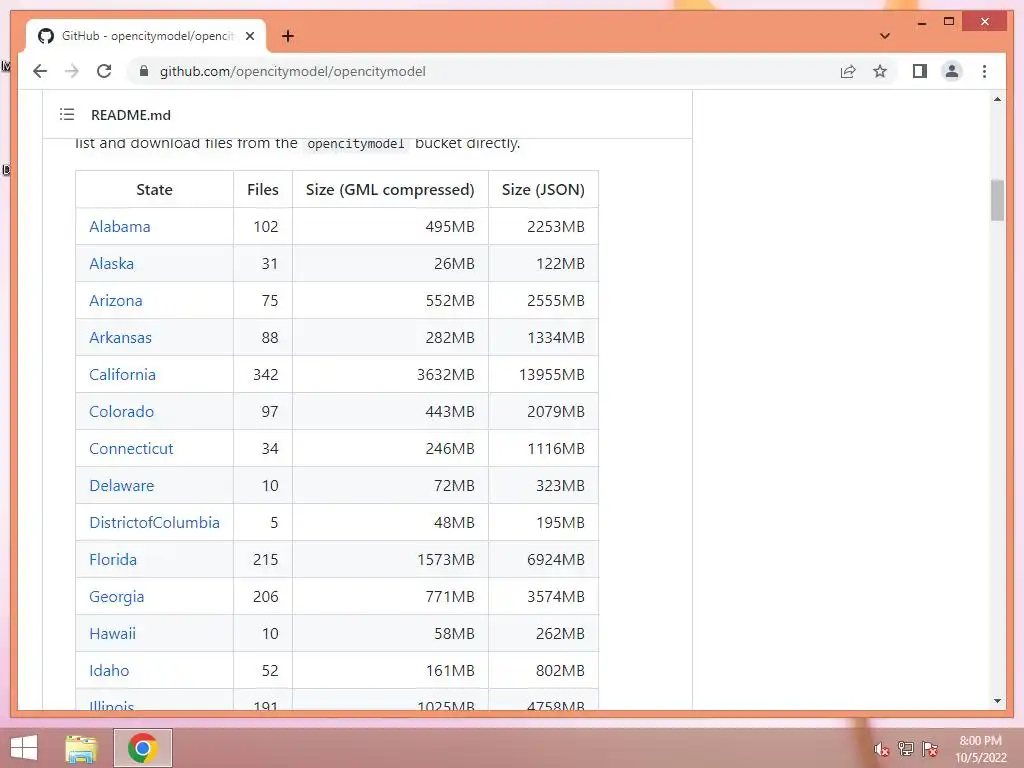This screenshot has width=1024, height=768.
Task: Open the Hawaii link
Action: pos(112,633)
